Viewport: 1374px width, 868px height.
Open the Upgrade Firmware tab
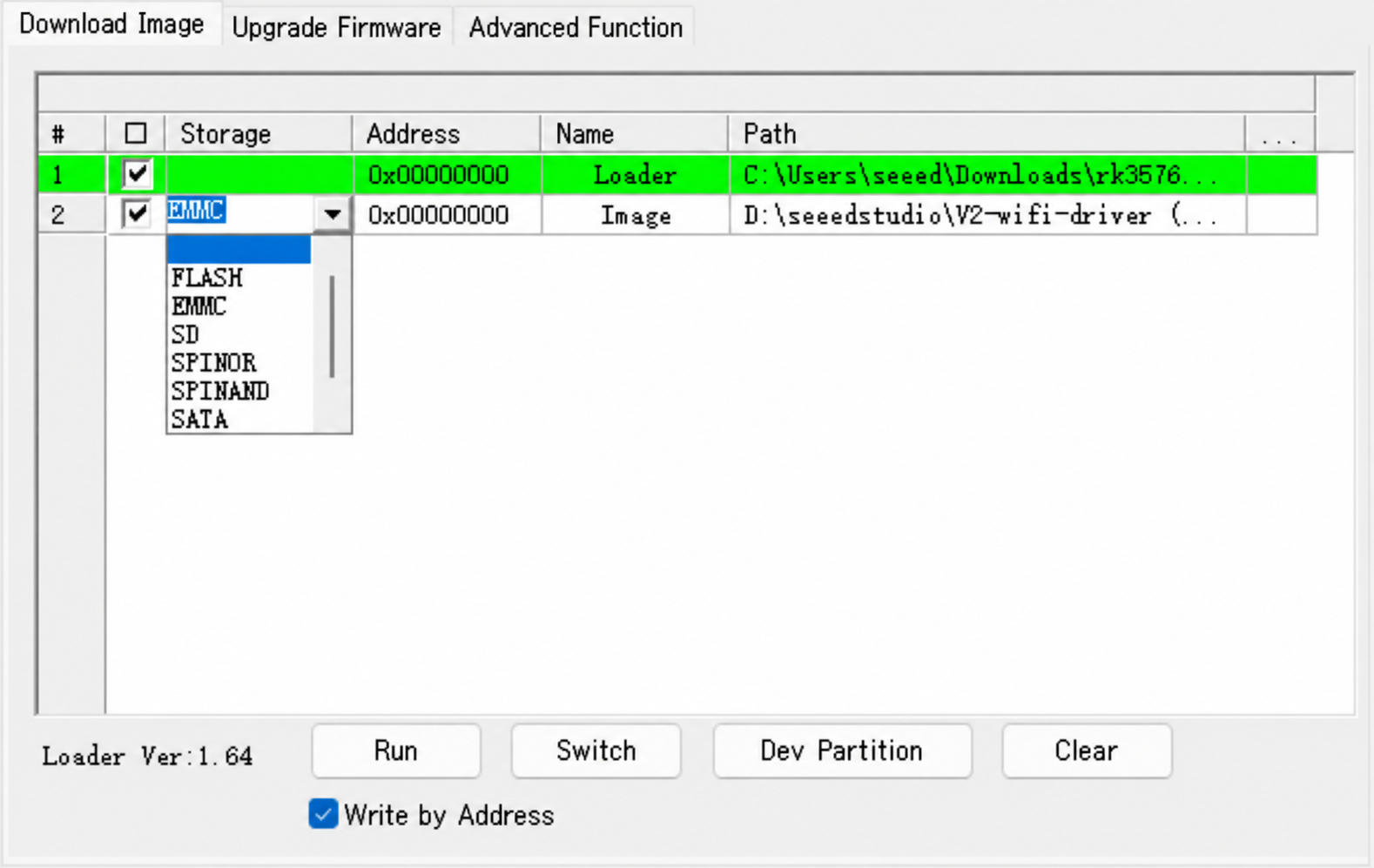coord(336,27)
